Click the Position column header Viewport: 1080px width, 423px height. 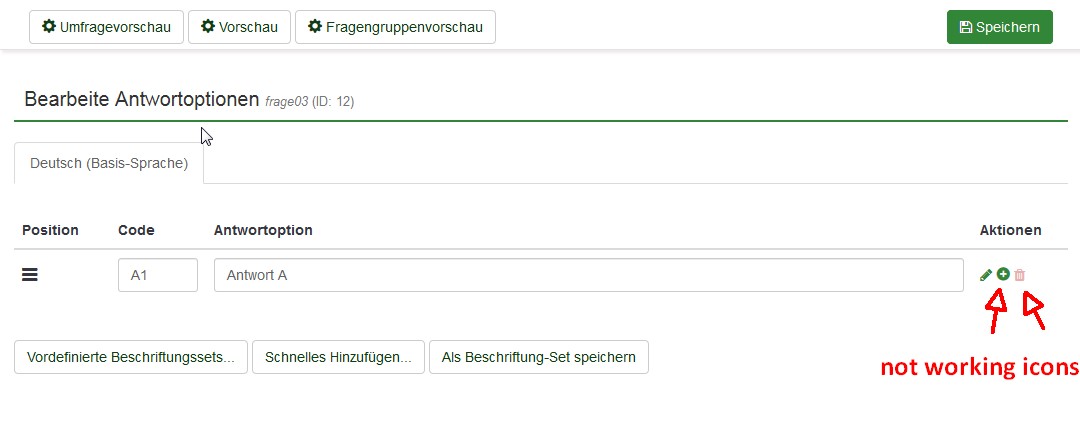pos(50,230)
